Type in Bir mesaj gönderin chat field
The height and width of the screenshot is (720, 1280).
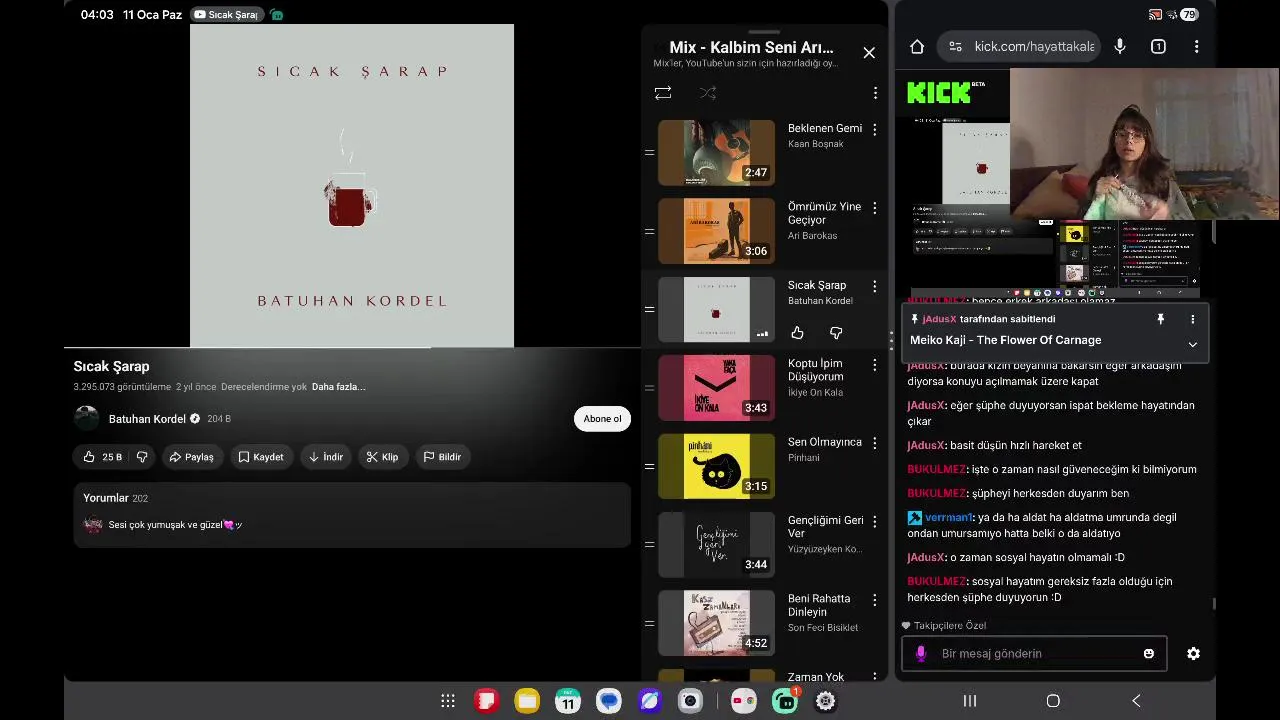(x=1035, y=653)
